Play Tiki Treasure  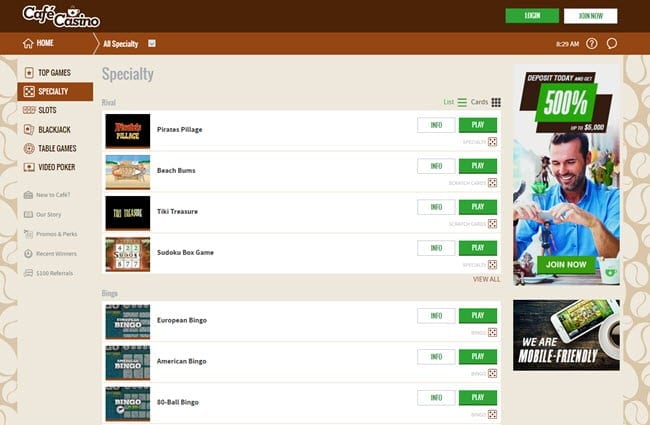[x=478, y=207]
